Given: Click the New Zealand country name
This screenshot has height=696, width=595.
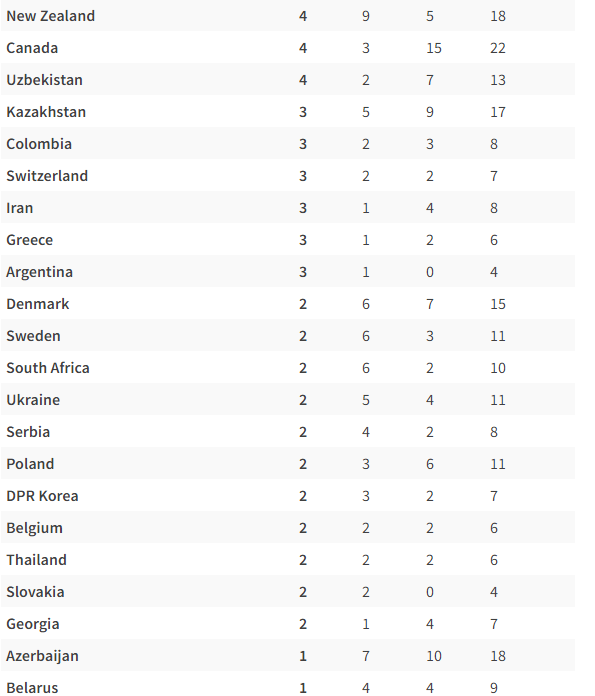Looking at the screenshot, I should (51, 16).
